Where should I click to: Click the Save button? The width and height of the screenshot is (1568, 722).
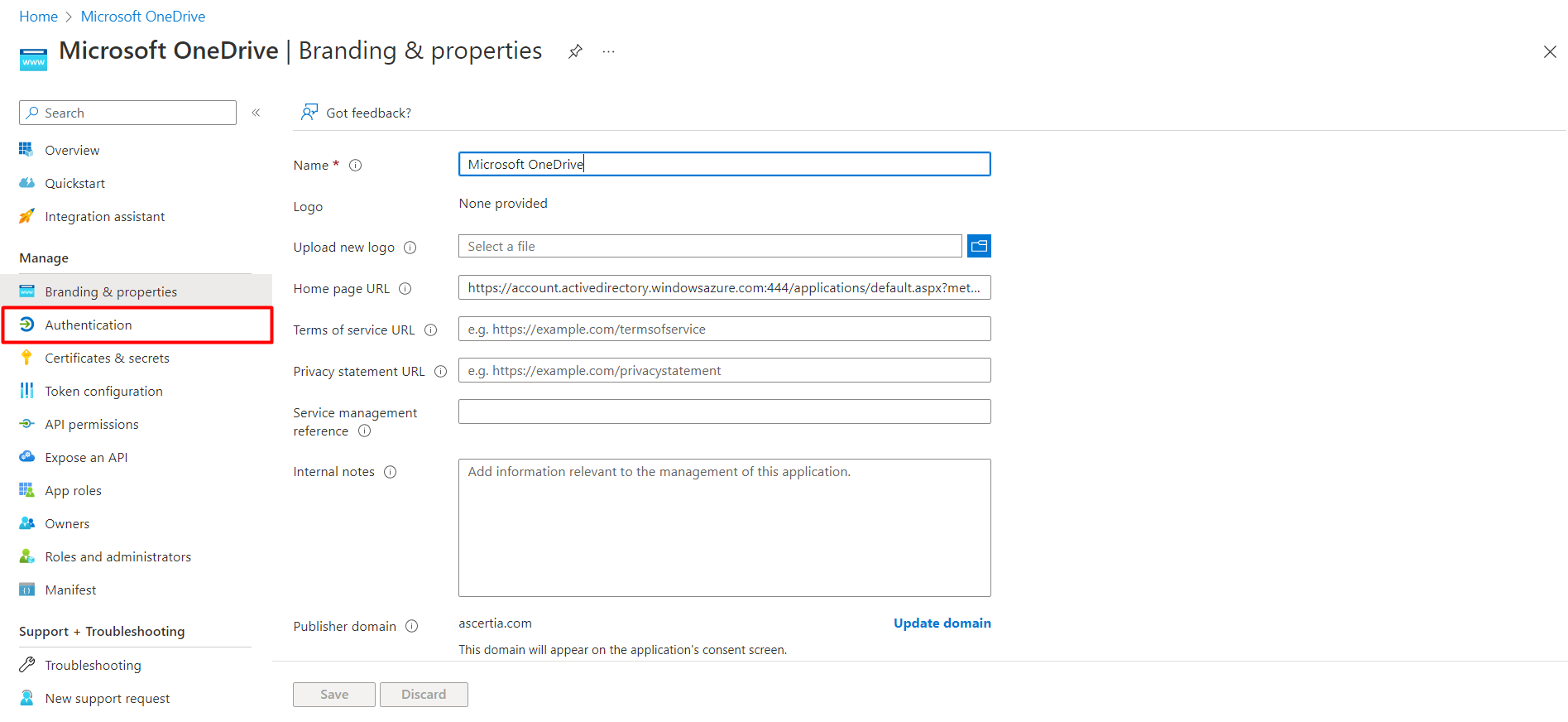(x=334, y=694)
